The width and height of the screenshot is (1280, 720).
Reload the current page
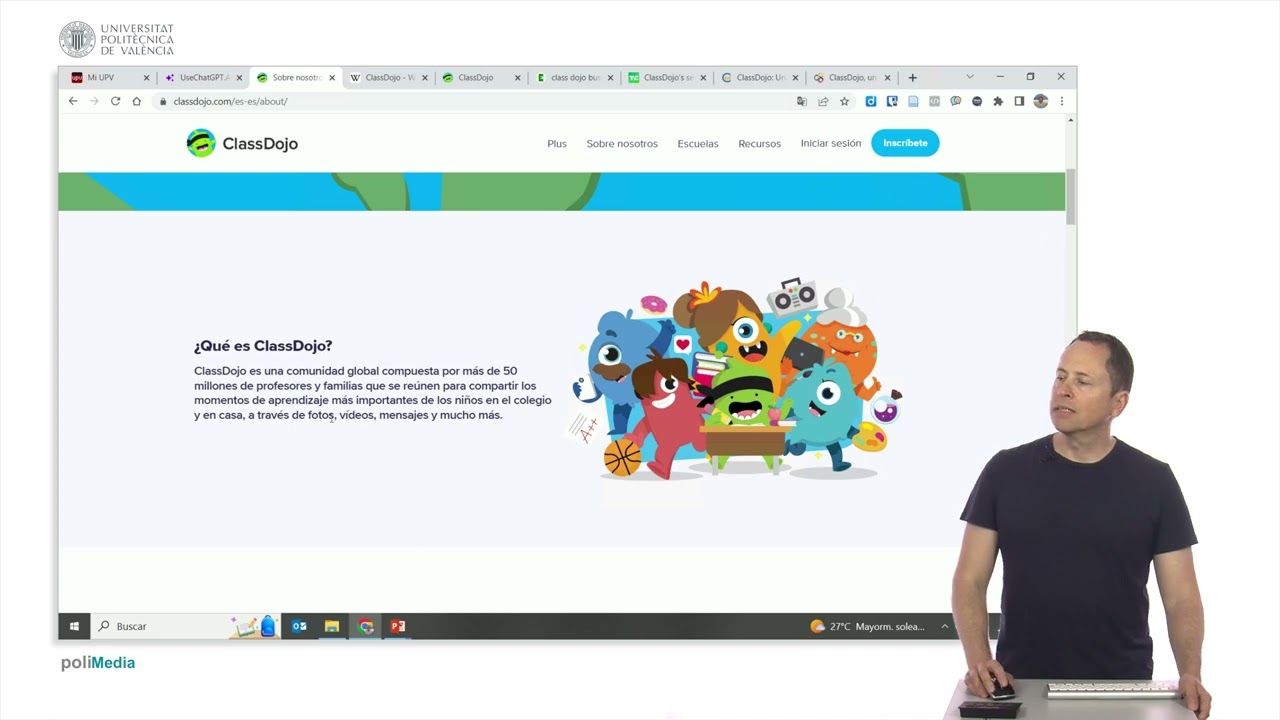click(x=115, y=101)
